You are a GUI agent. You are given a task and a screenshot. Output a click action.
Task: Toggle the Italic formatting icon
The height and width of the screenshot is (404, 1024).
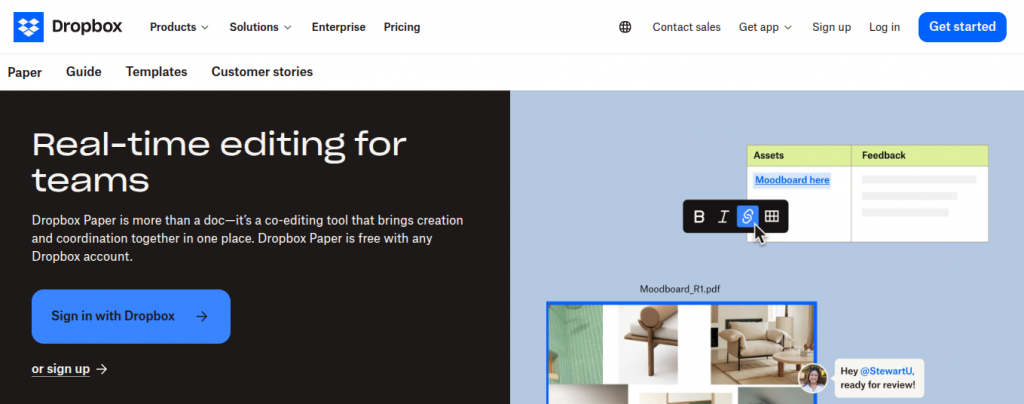(723, 217)
